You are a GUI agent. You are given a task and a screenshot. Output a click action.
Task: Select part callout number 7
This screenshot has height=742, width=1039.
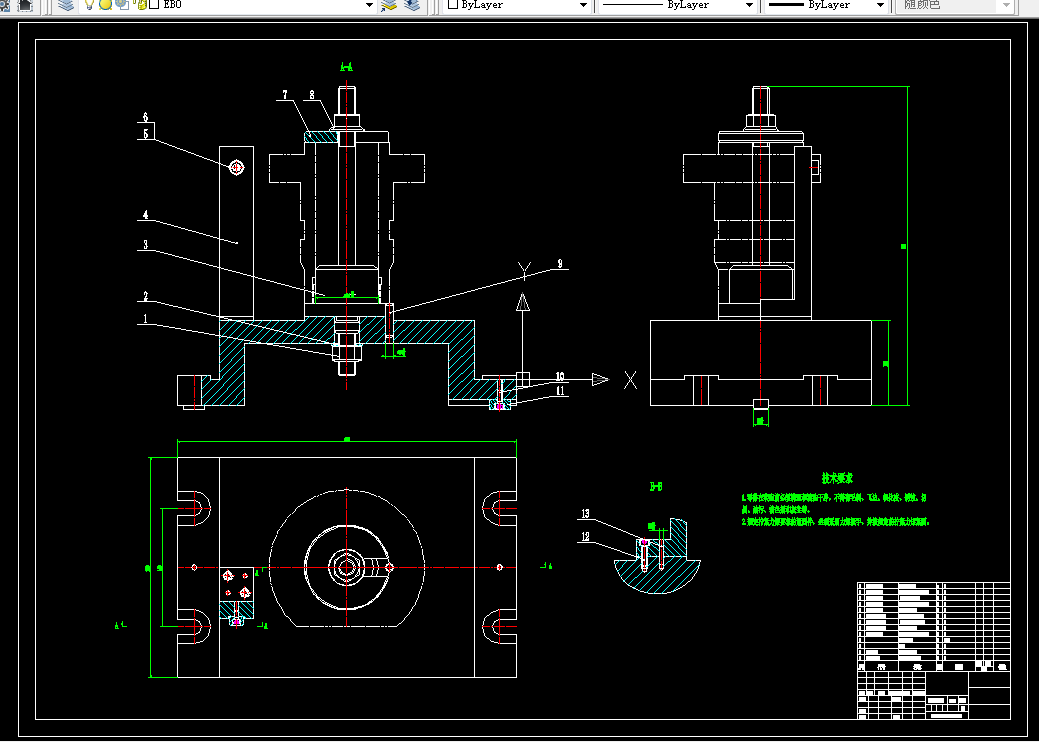(x=285, y=95)
